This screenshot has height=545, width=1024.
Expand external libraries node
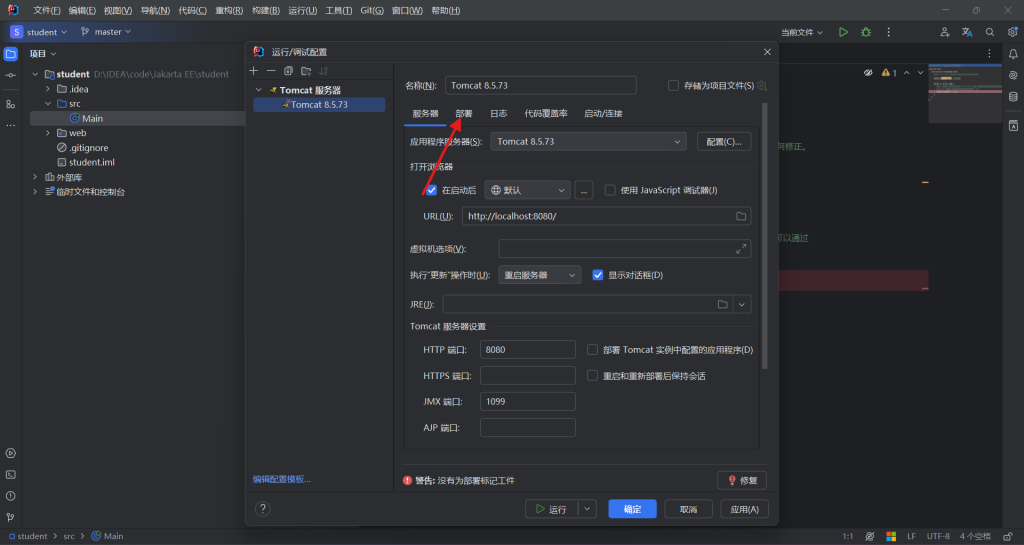coord(35,177)
